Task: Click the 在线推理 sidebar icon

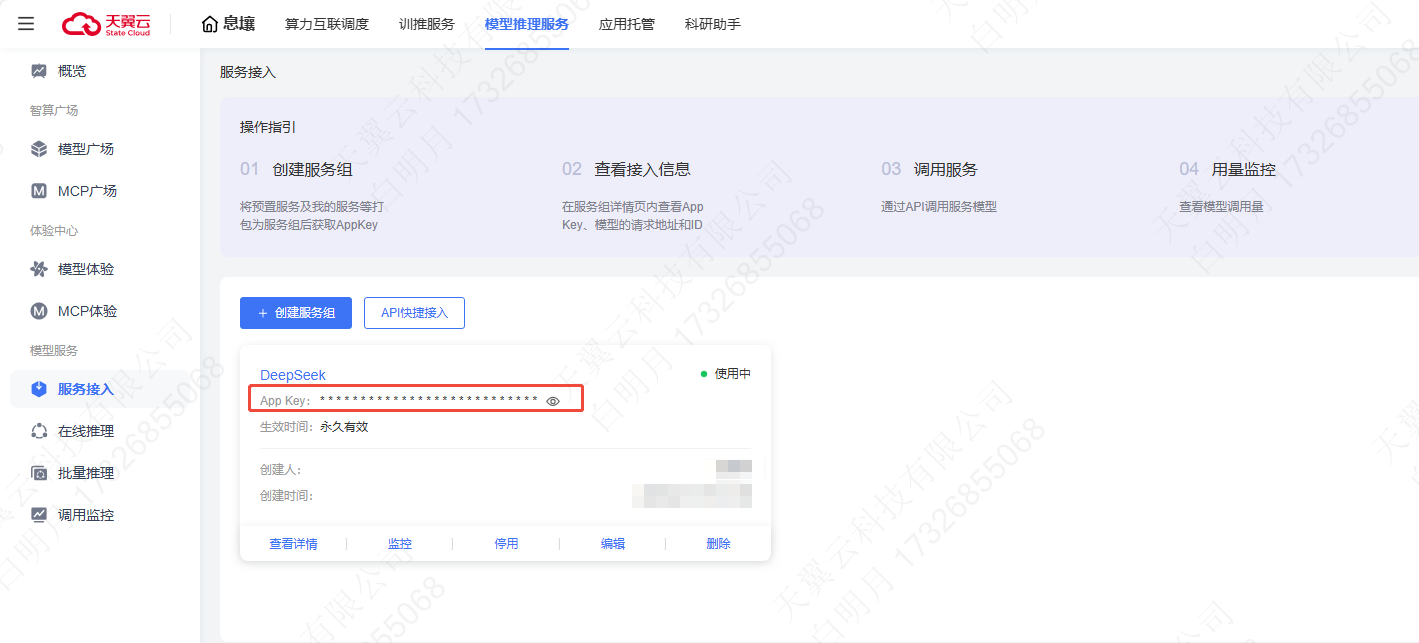Action: coord(39,431)
